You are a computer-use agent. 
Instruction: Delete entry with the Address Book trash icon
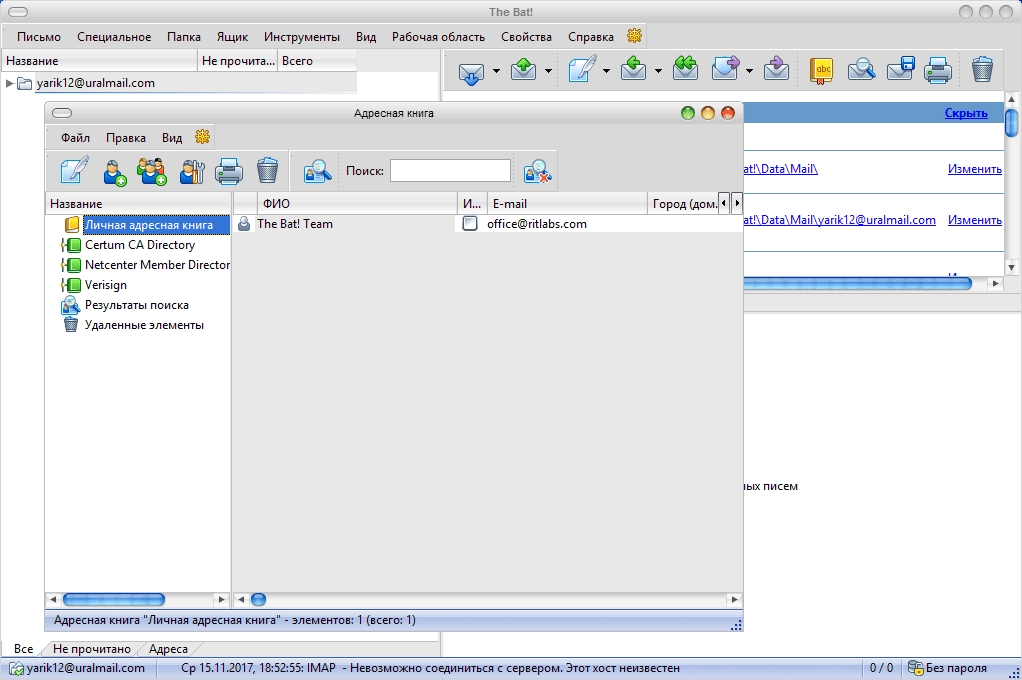click(x=267, y=171)
